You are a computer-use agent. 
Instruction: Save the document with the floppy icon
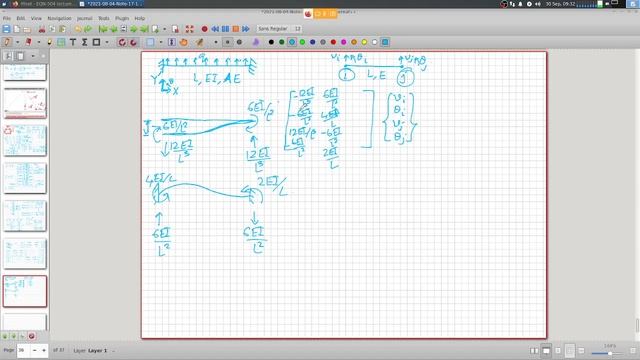click(6, 29)
